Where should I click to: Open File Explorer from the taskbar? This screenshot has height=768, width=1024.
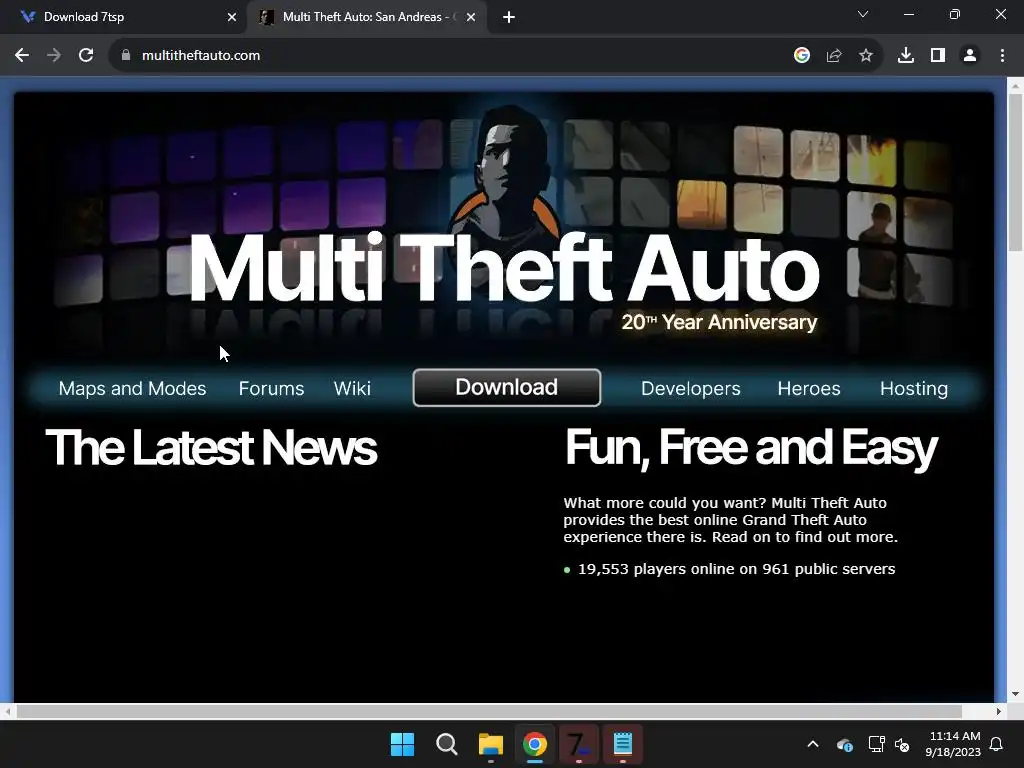[490, 744]
